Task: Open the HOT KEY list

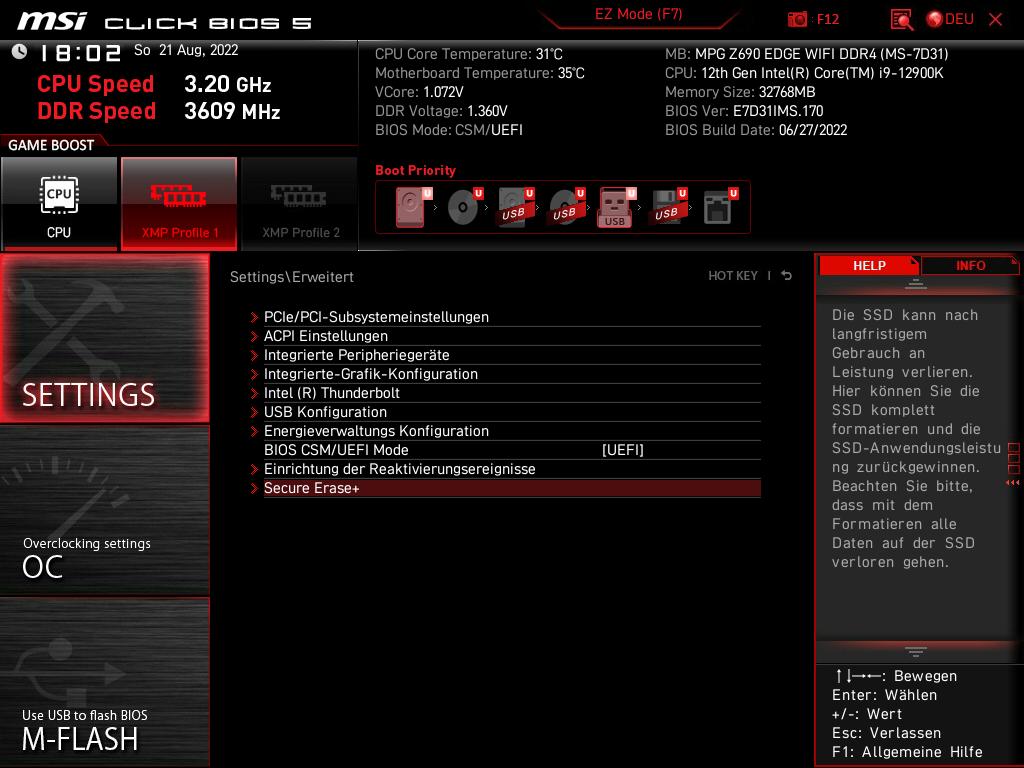Action: (x=733, y=276)
